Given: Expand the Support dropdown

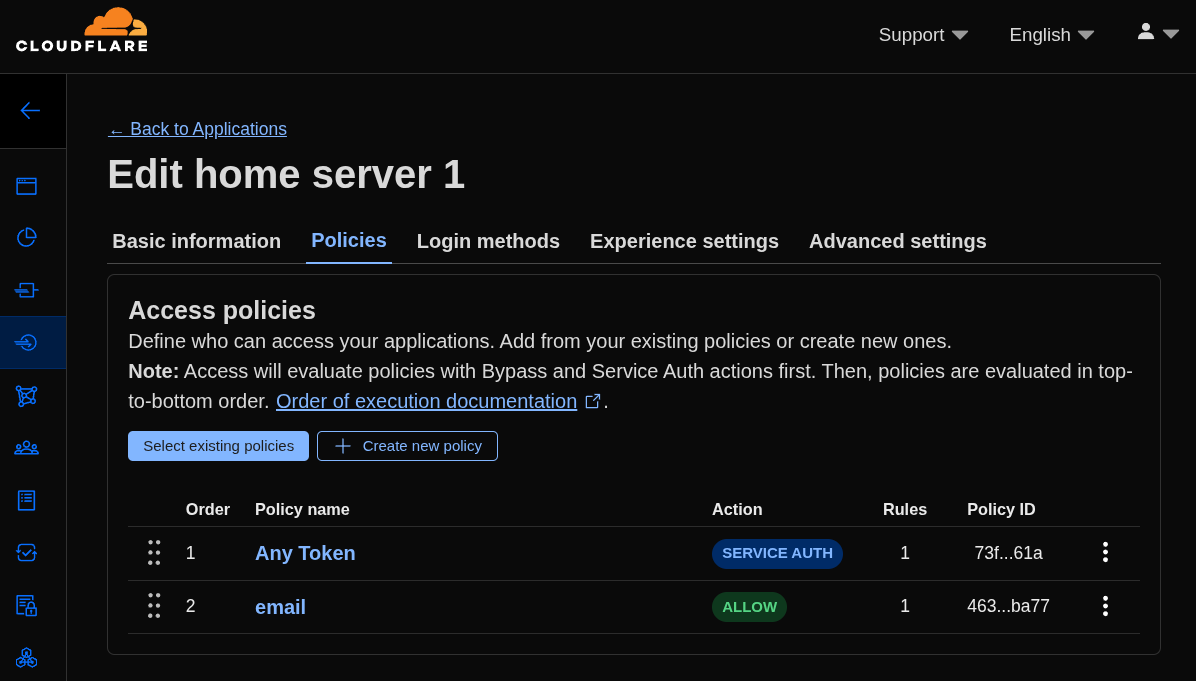Looking at the screenshot, I should coord(923,35).
